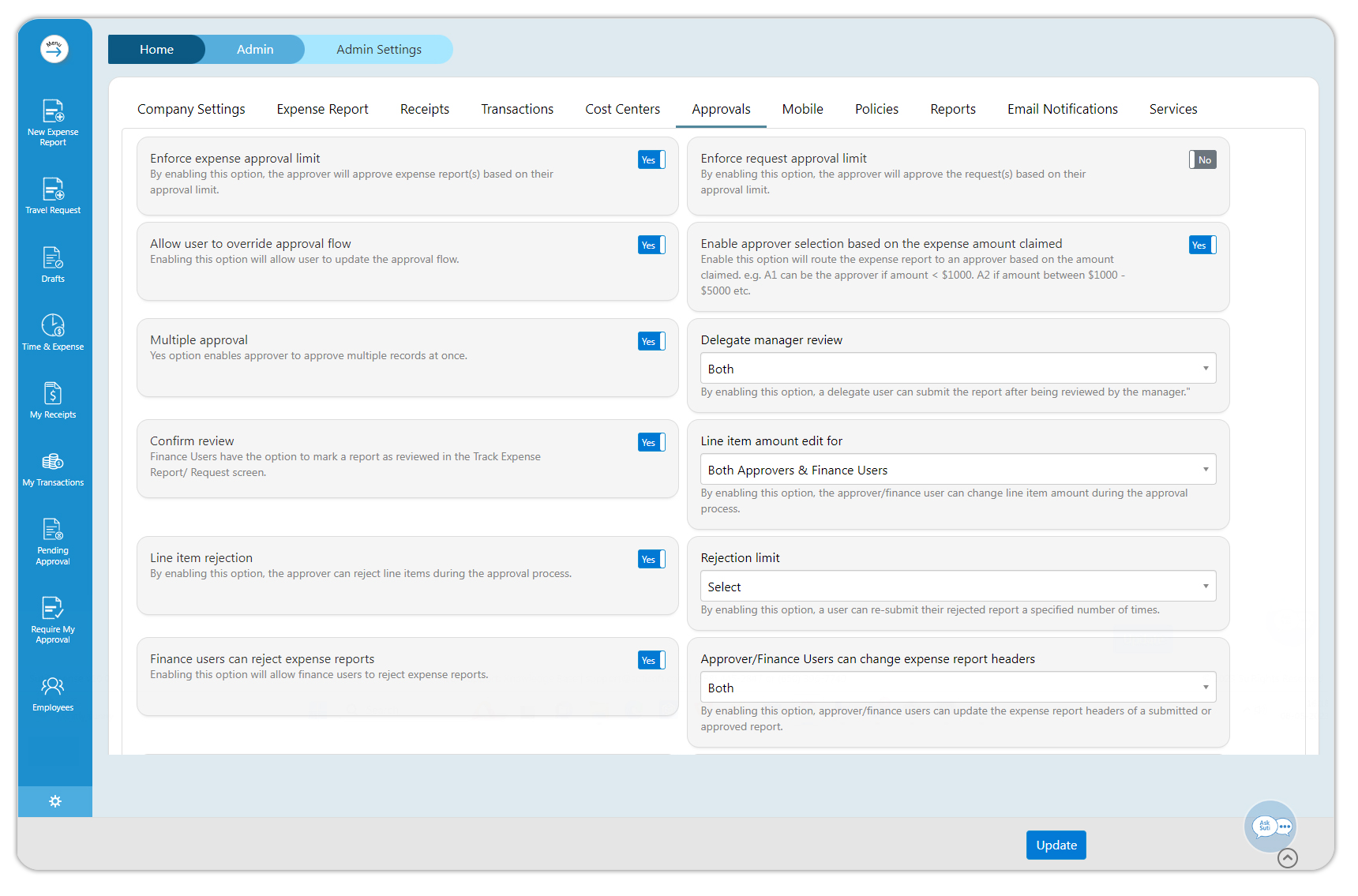Image resolution: width=1358 pixels, height=896 pixels.
Task: Click the Update button
Action: 1056,845
